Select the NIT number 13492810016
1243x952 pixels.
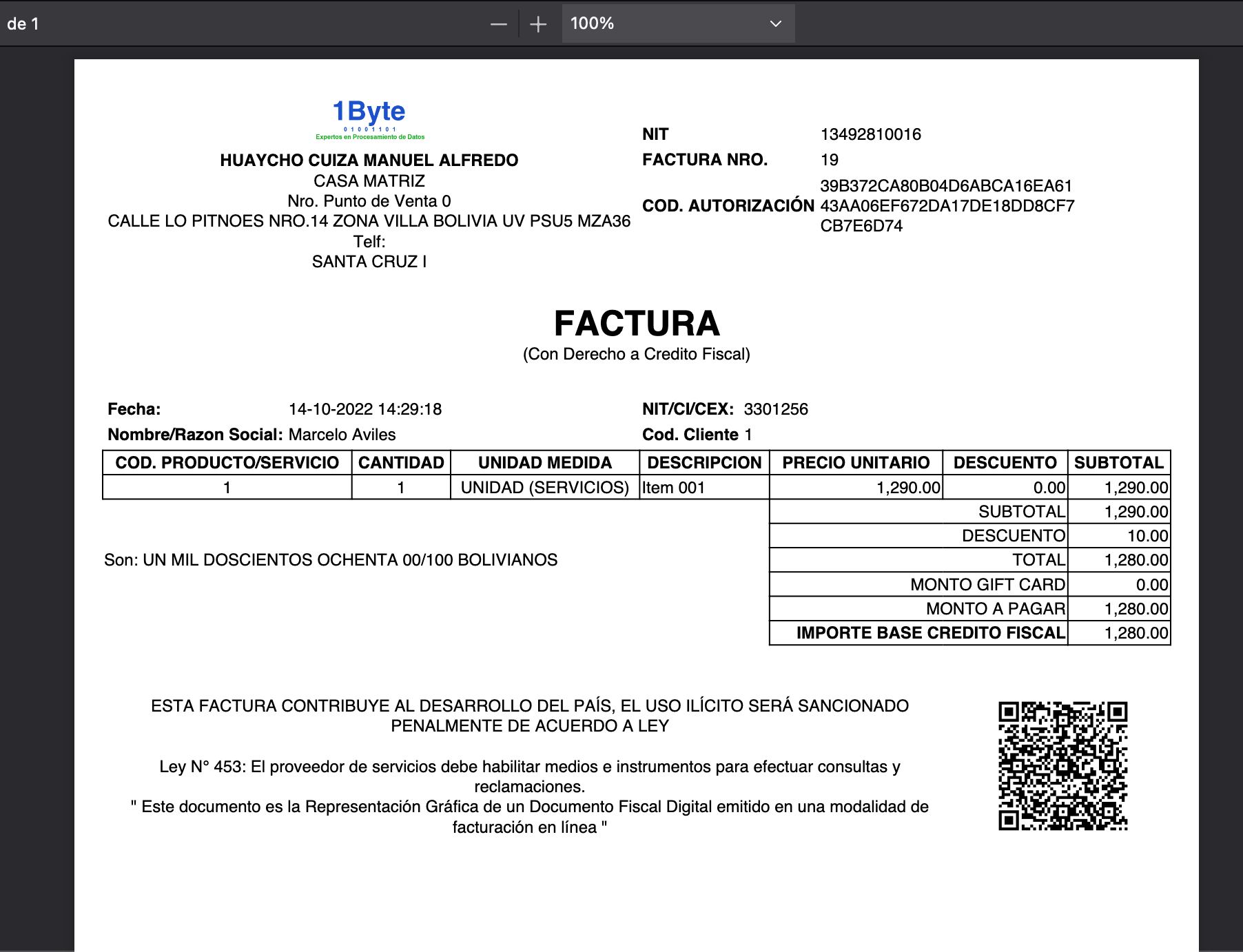[870, 134]
